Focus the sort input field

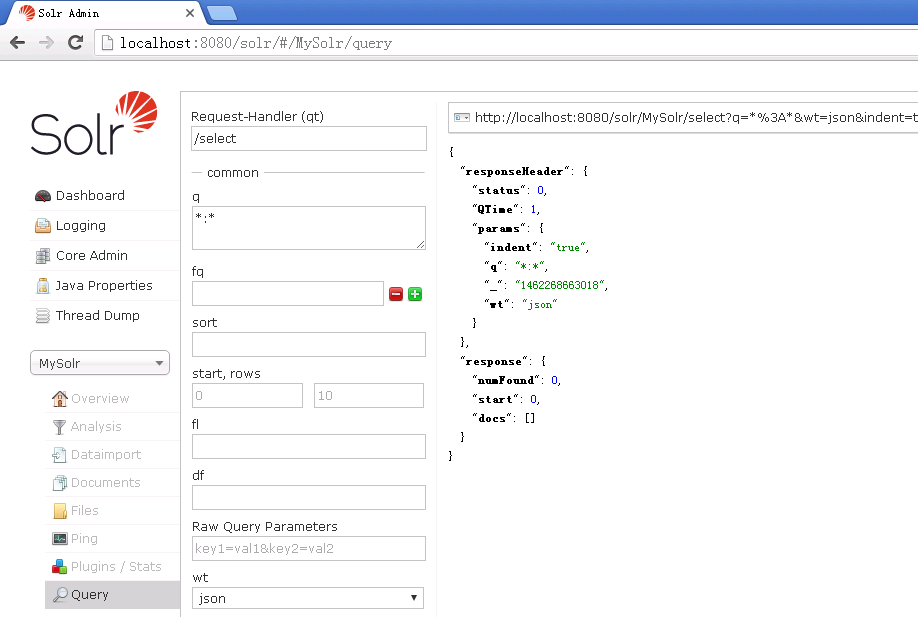pos(309,344)
